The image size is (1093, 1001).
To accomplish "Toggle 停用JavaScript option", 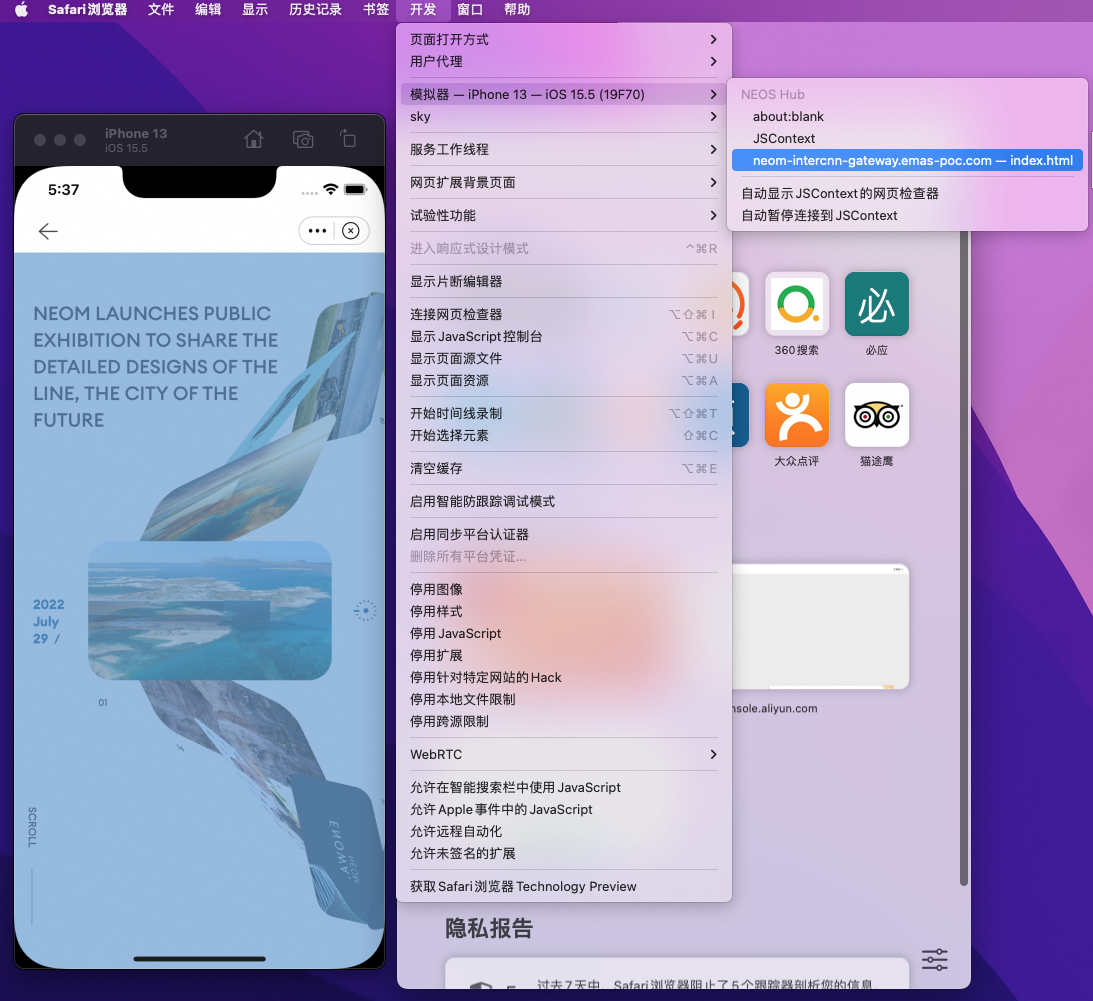I will point(564,633).
